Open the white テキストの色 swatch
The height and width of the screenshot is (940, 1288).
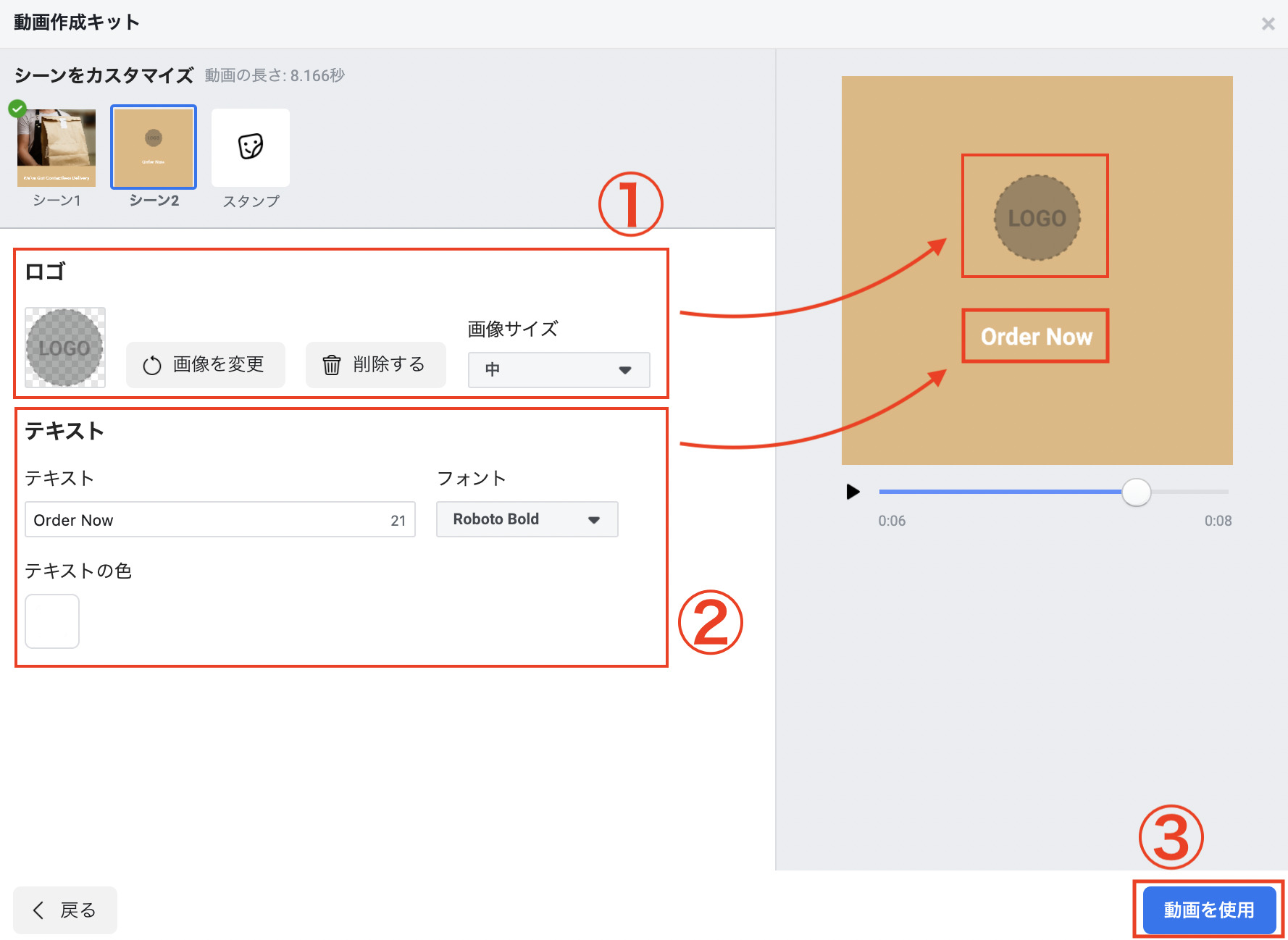tap(52, 621)
